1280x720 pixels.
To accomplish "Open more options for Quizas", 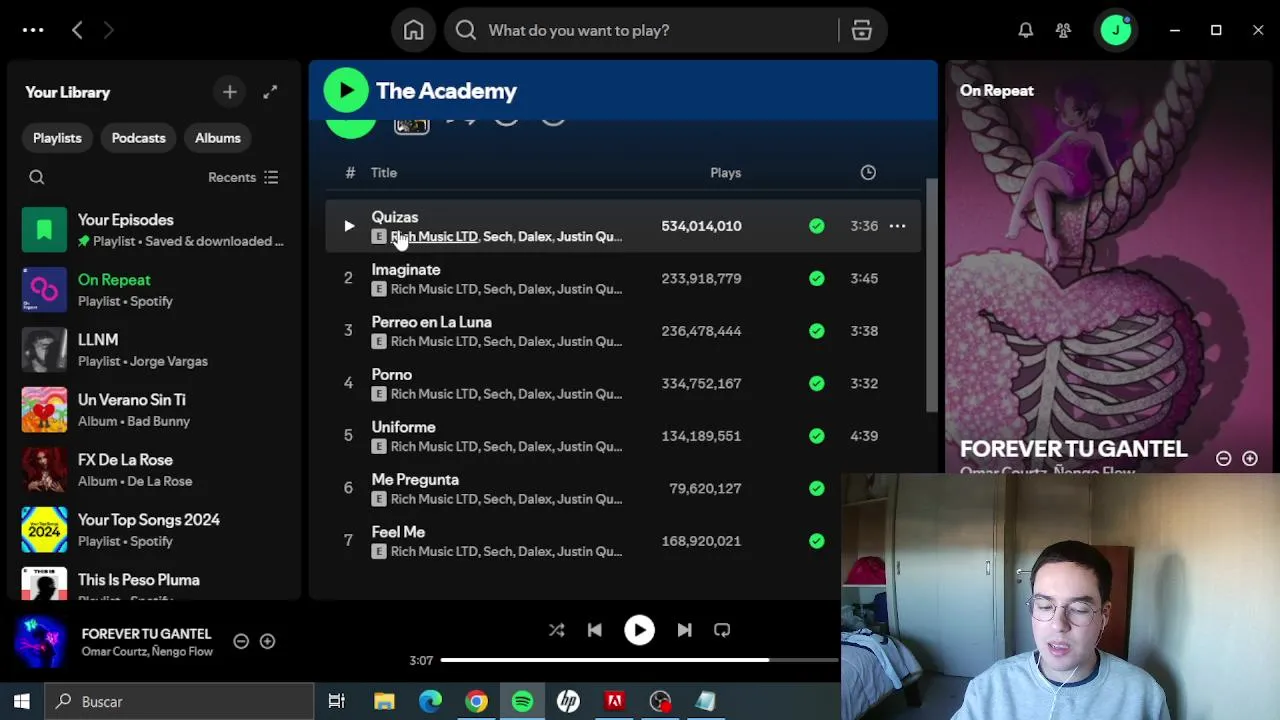I will (897, 226).
